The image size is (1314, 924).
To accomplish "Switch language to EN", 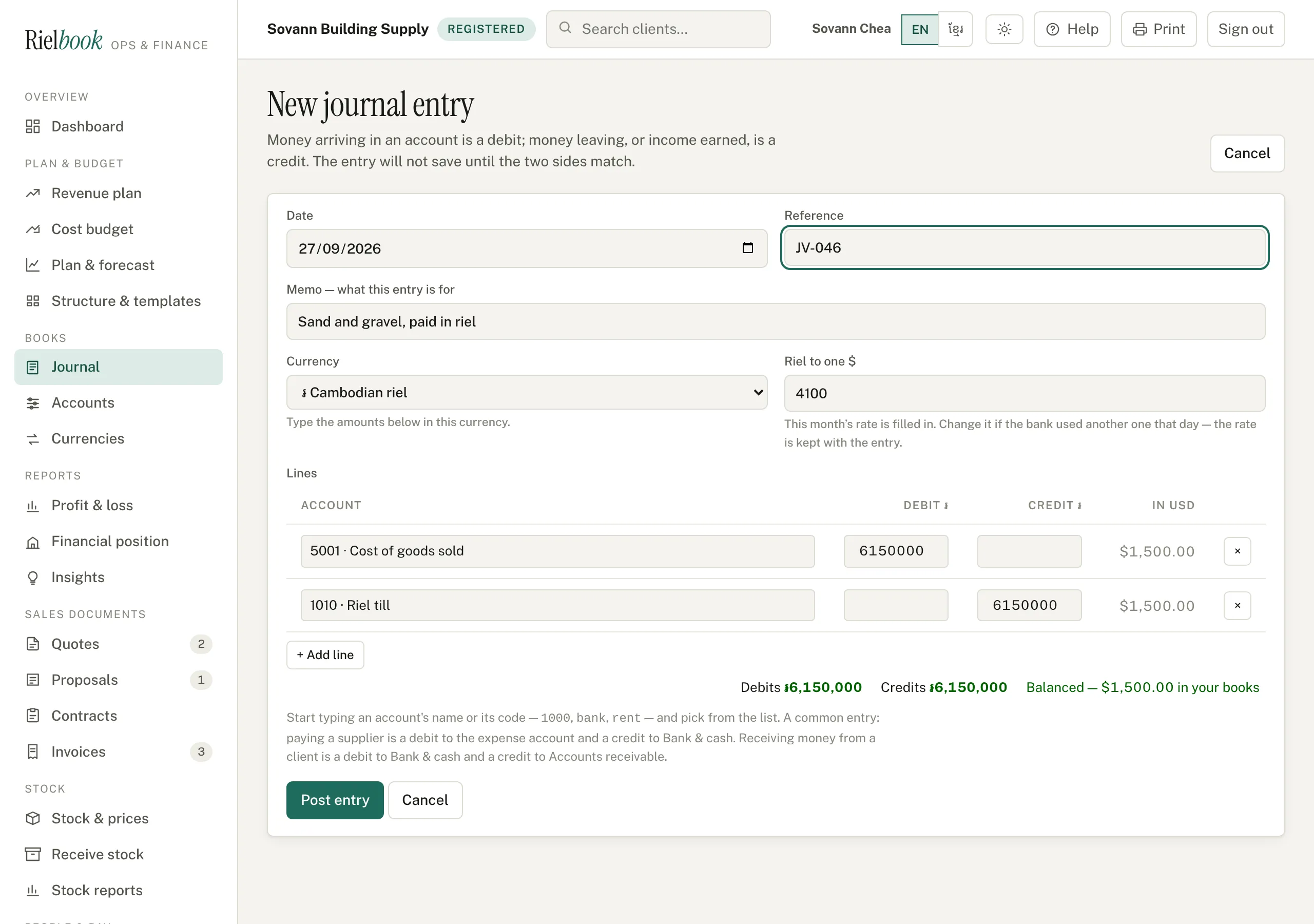I will click(x=920, y=29).
